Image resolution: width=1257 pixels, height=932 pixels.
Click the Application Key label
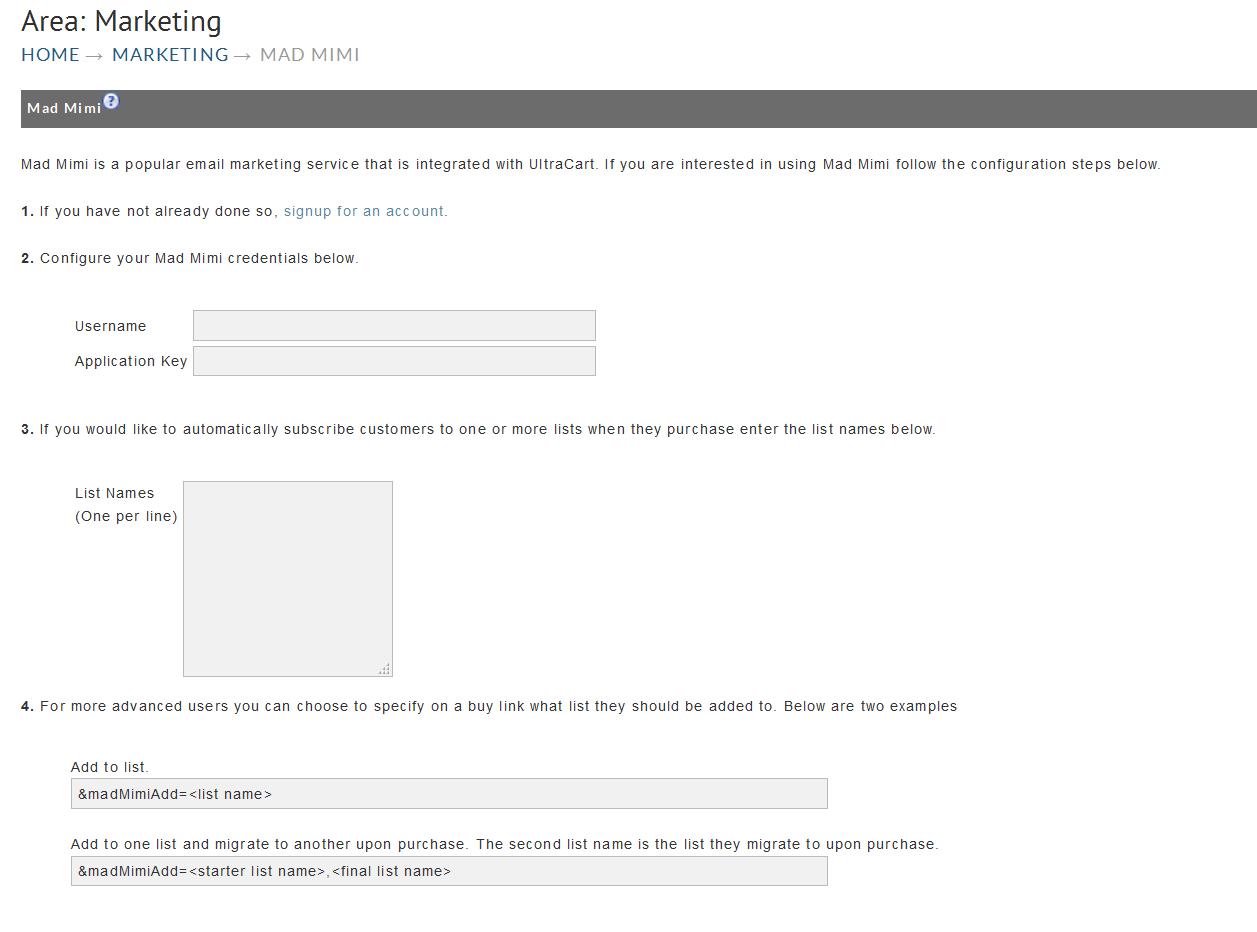(131, 361)
